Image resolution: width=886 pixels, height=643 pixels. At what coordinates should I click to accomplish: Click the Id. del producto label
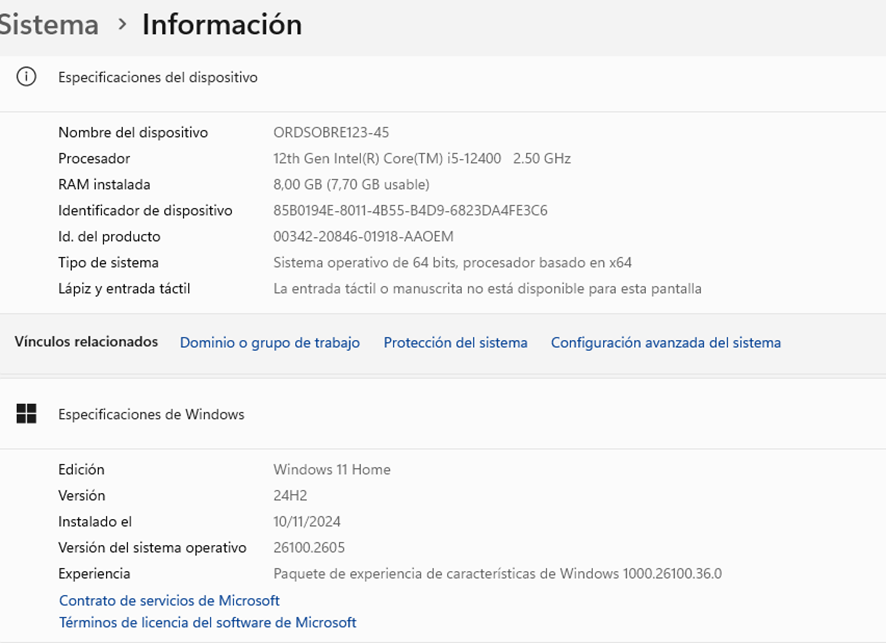(109, 236)
